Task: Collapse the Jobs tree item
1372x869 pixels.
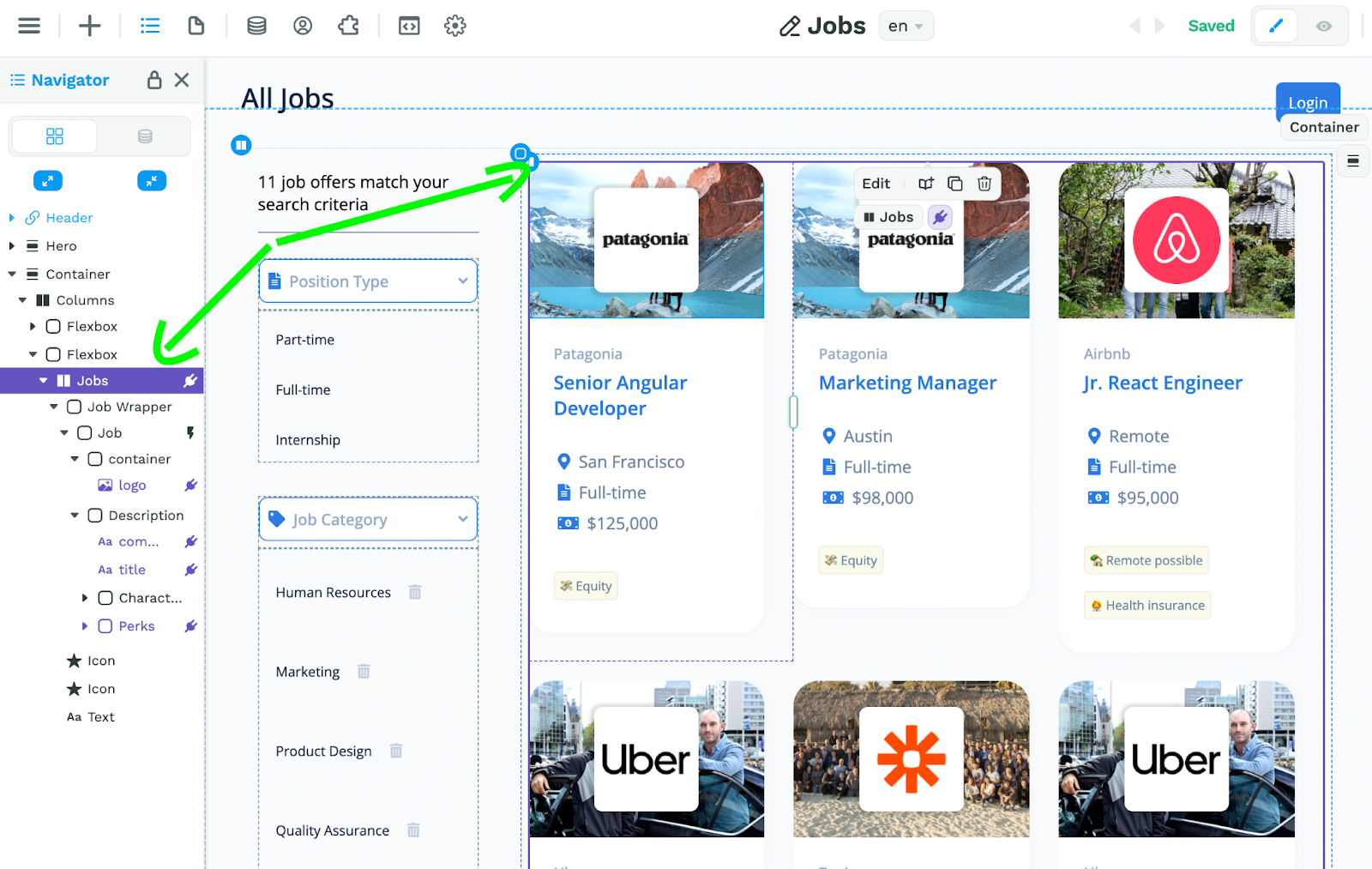Action: click(44, 381)
